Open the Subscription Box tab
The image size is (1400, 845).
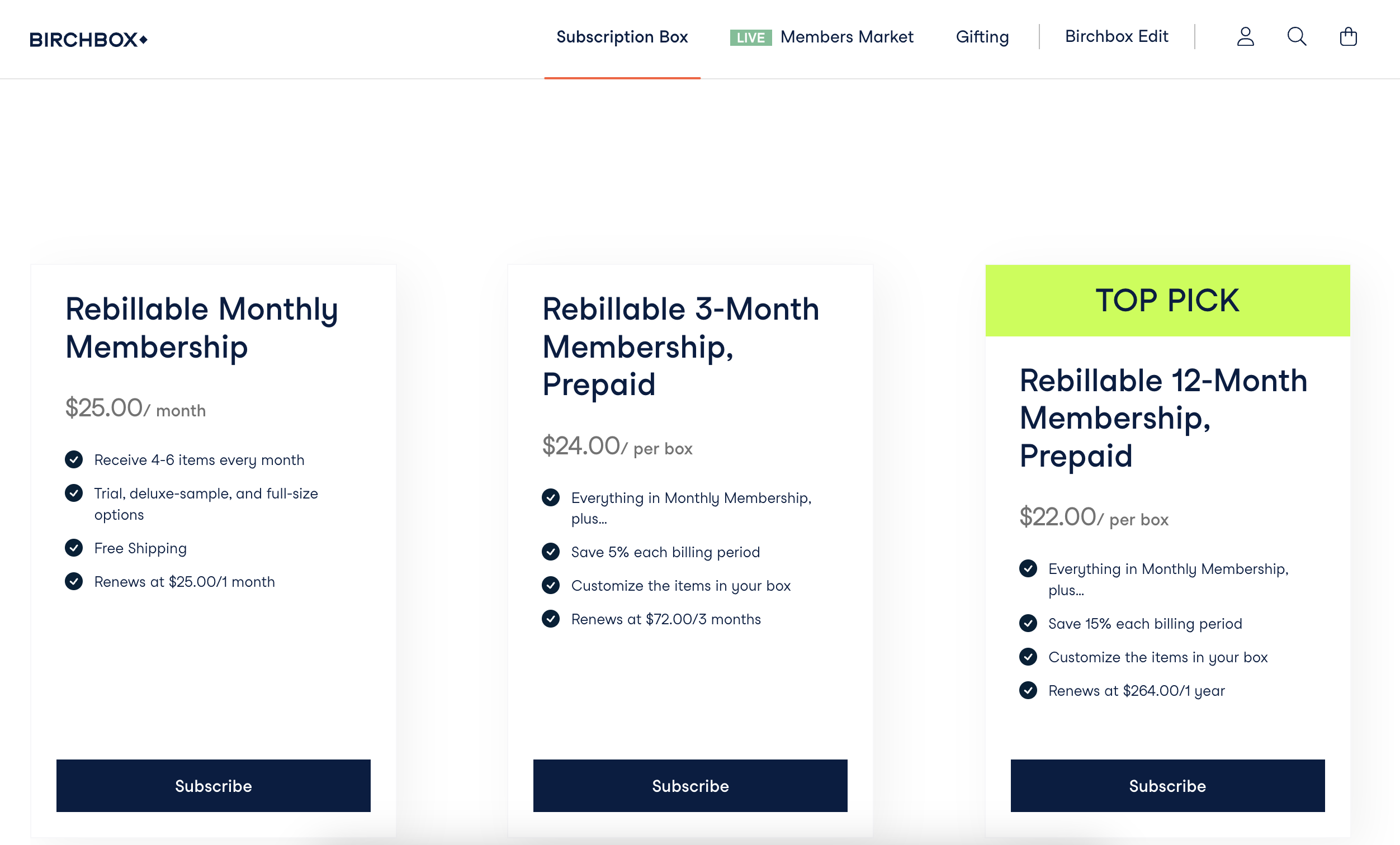tap(622, 37)
